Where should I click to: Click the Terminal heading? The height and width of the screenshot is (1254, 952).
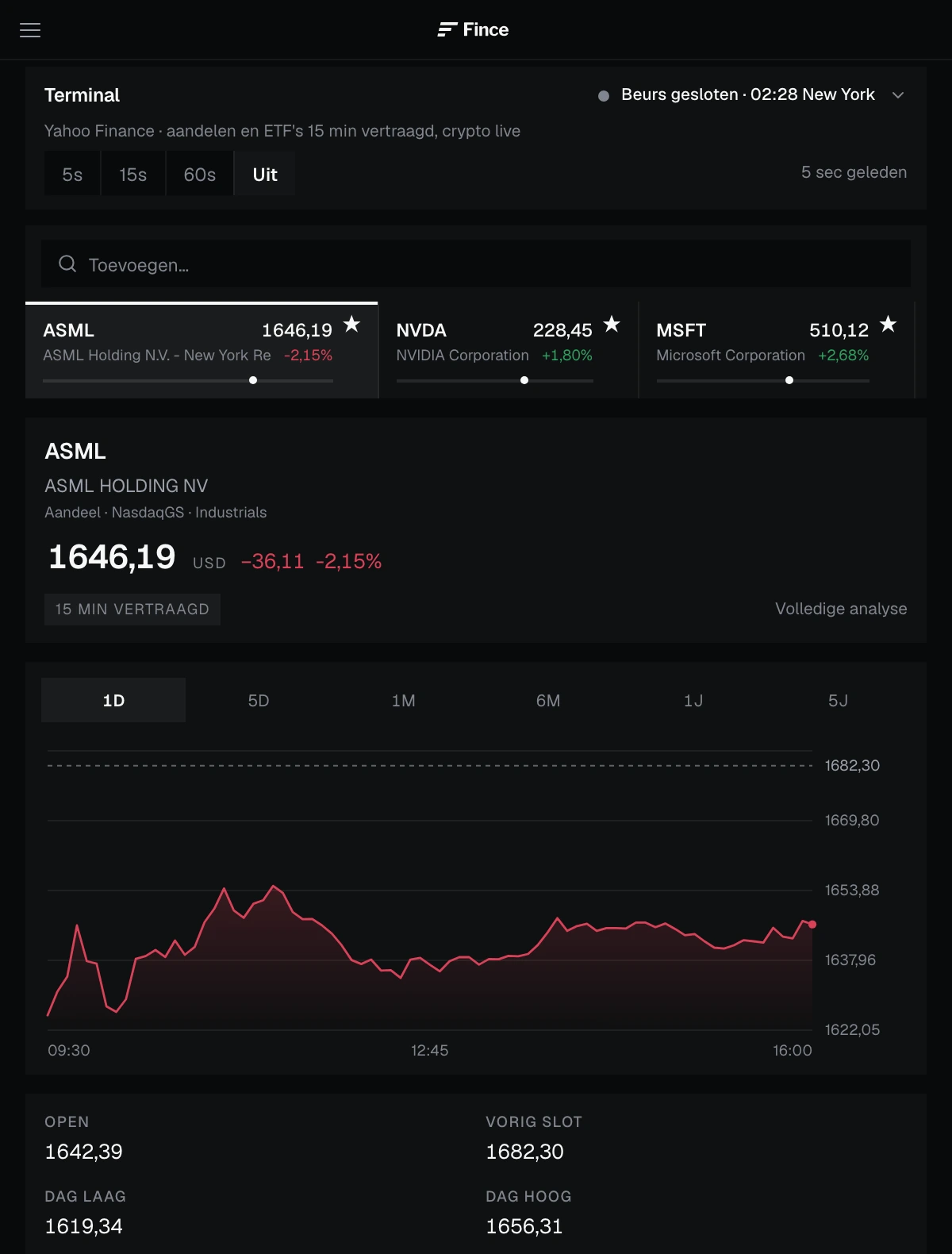pos(82,95)
